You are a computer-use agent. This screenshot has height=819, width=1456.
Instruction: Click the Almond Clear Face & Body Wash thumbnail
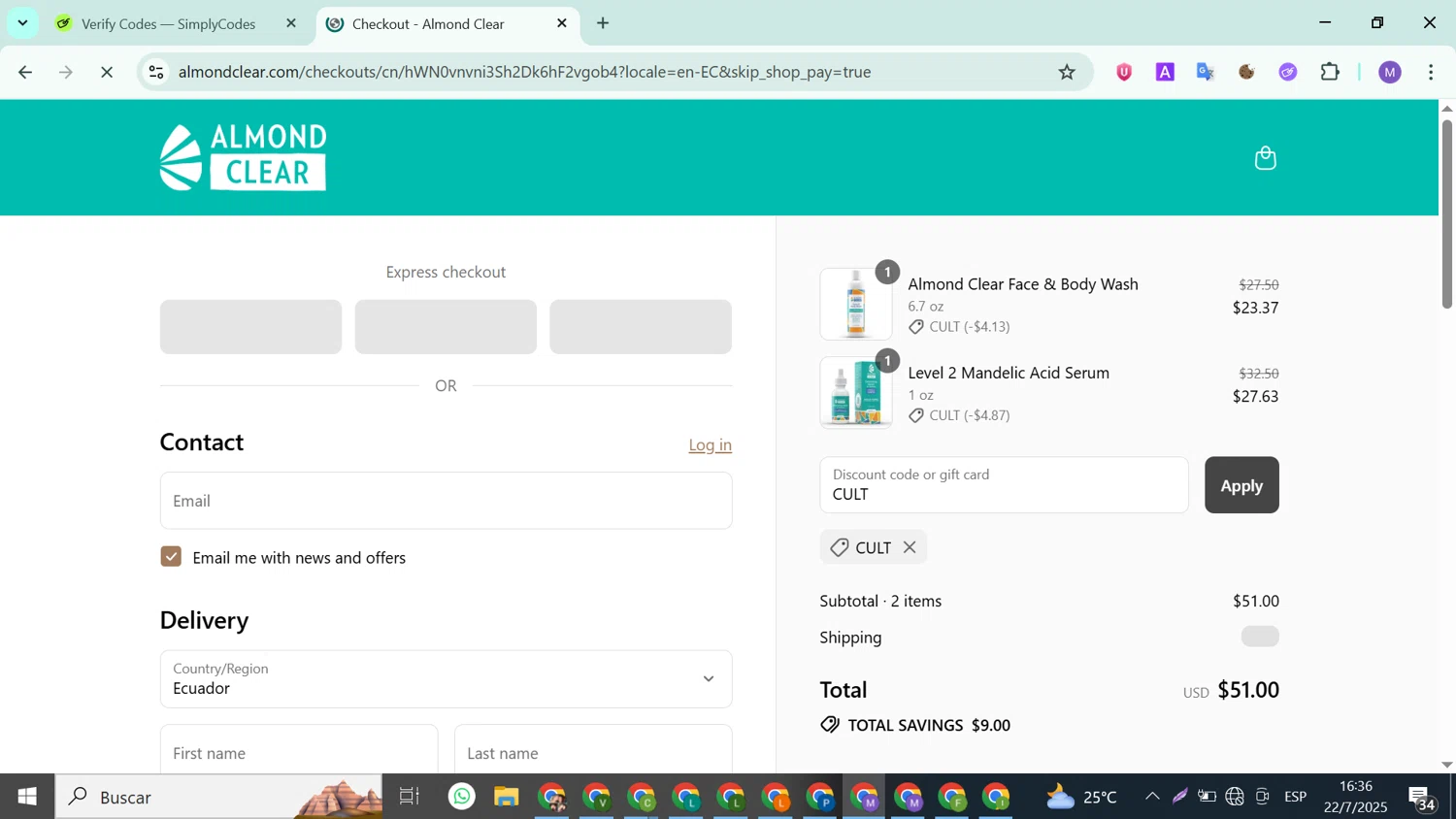coord(855,304)
